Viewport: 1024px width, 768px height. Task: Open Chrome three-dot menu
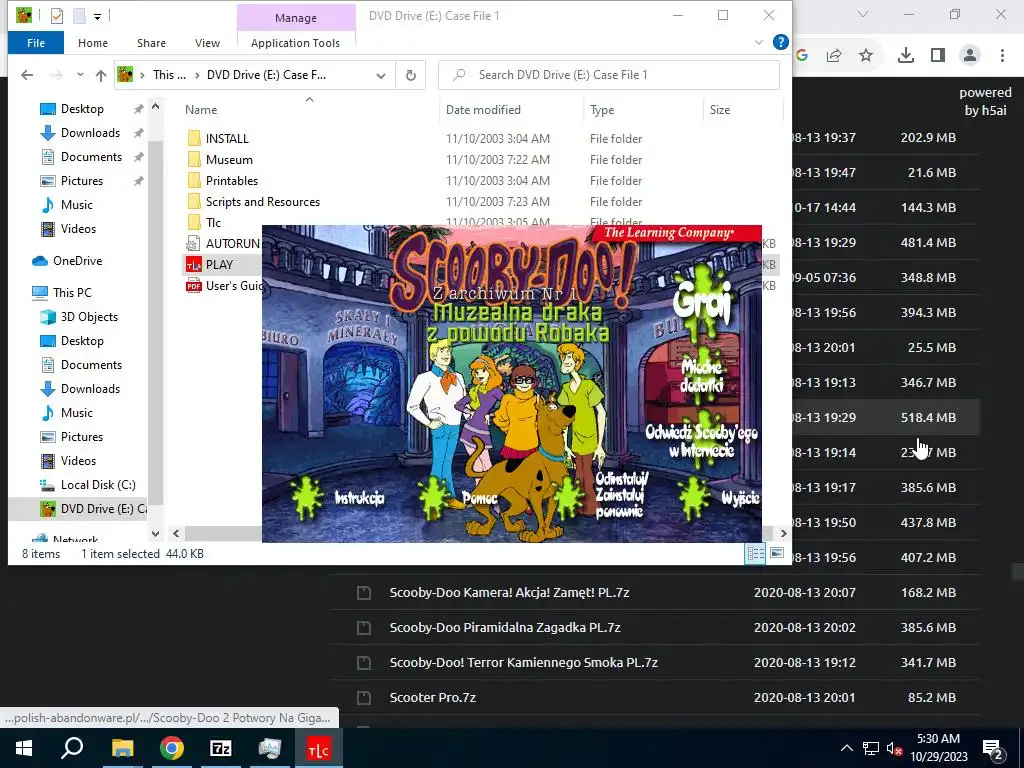(x=1002, y=56)
